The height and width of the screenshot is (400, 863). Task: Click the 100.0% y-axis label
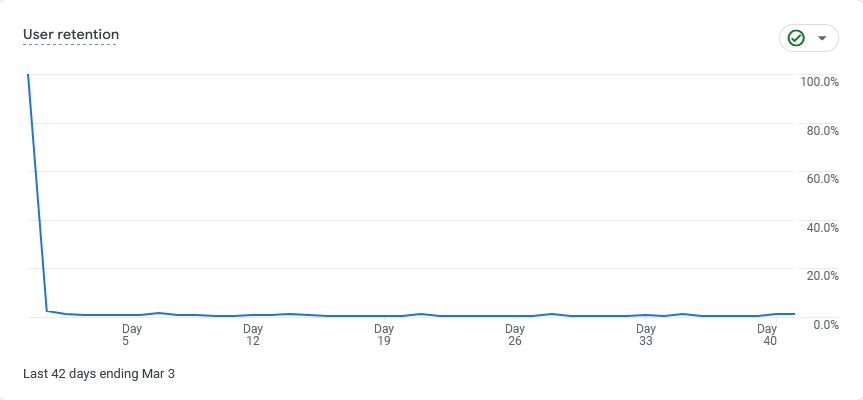coord(819,82)
